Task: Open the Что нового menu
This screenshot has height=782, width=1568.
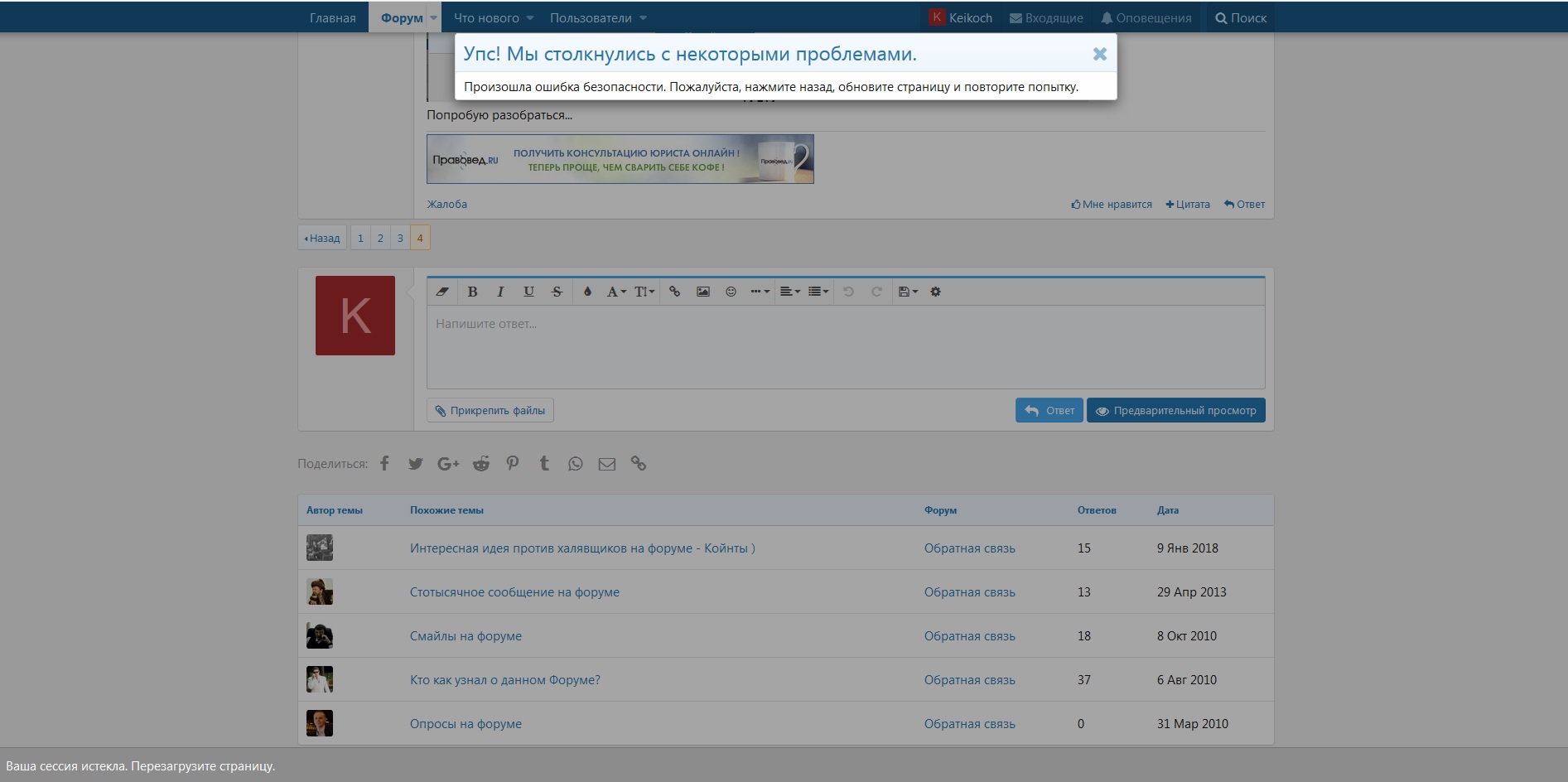Action: (493, 18)
